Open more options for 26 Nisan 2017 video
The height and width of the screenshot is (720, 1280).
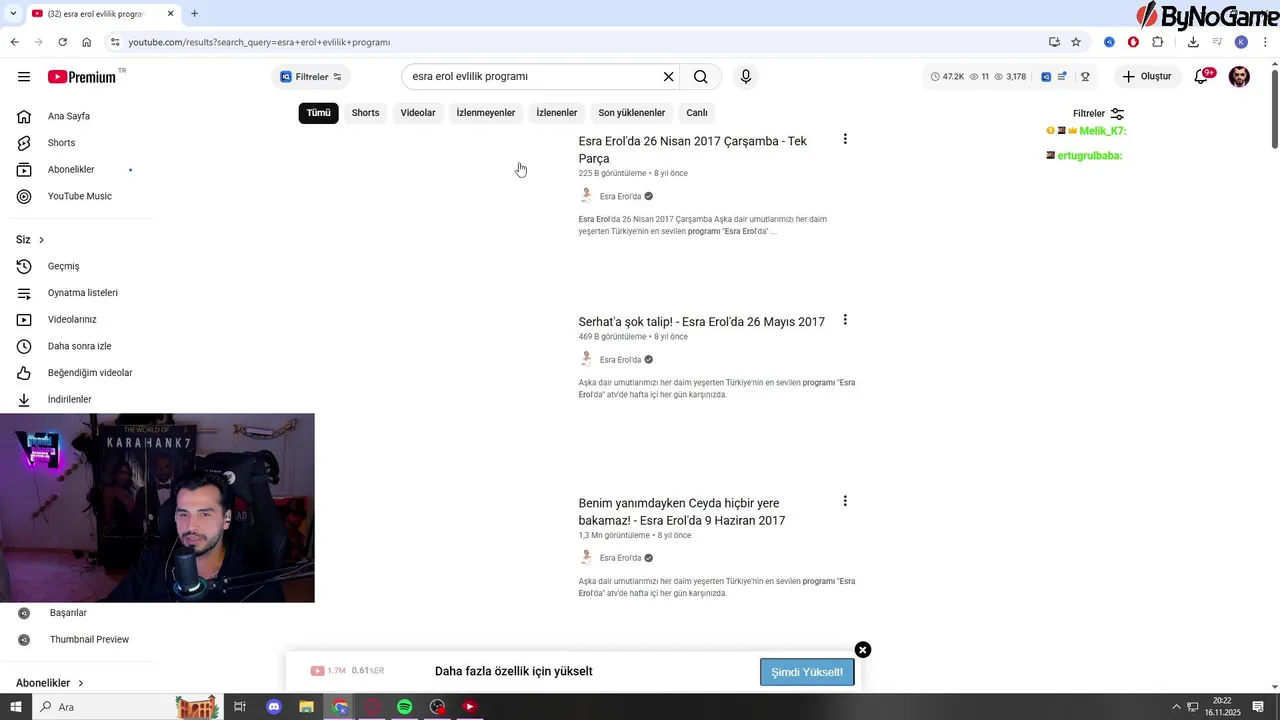click(845, 140)
